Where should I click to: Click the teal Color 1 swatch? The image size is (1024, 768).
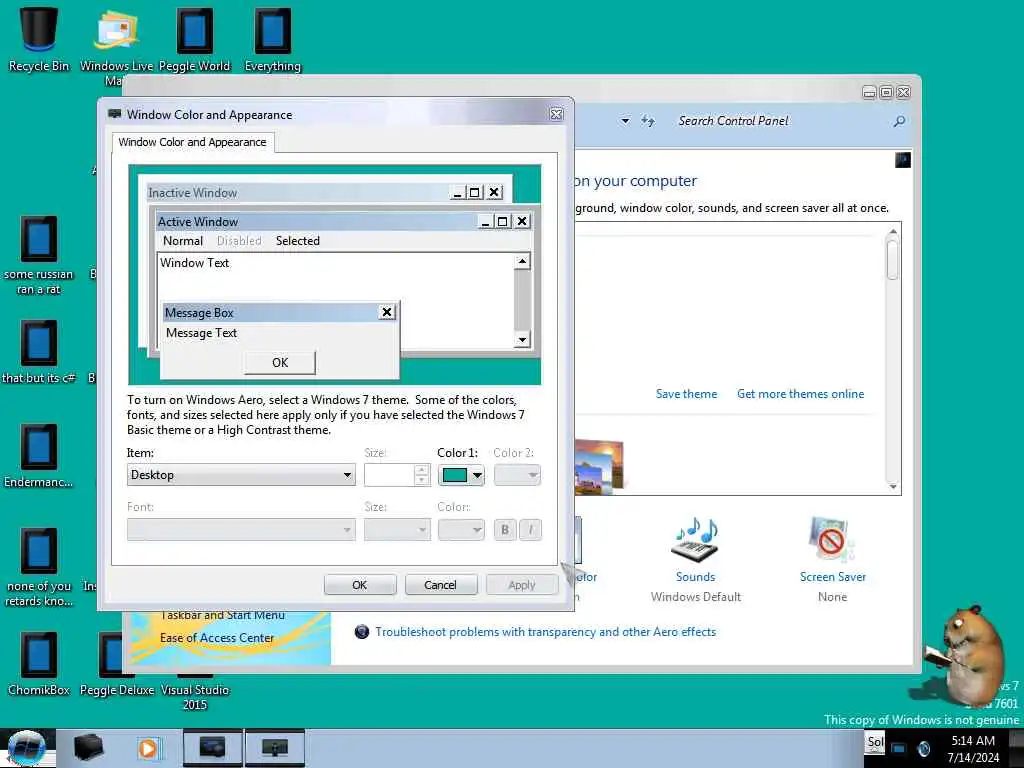[455, 475]
